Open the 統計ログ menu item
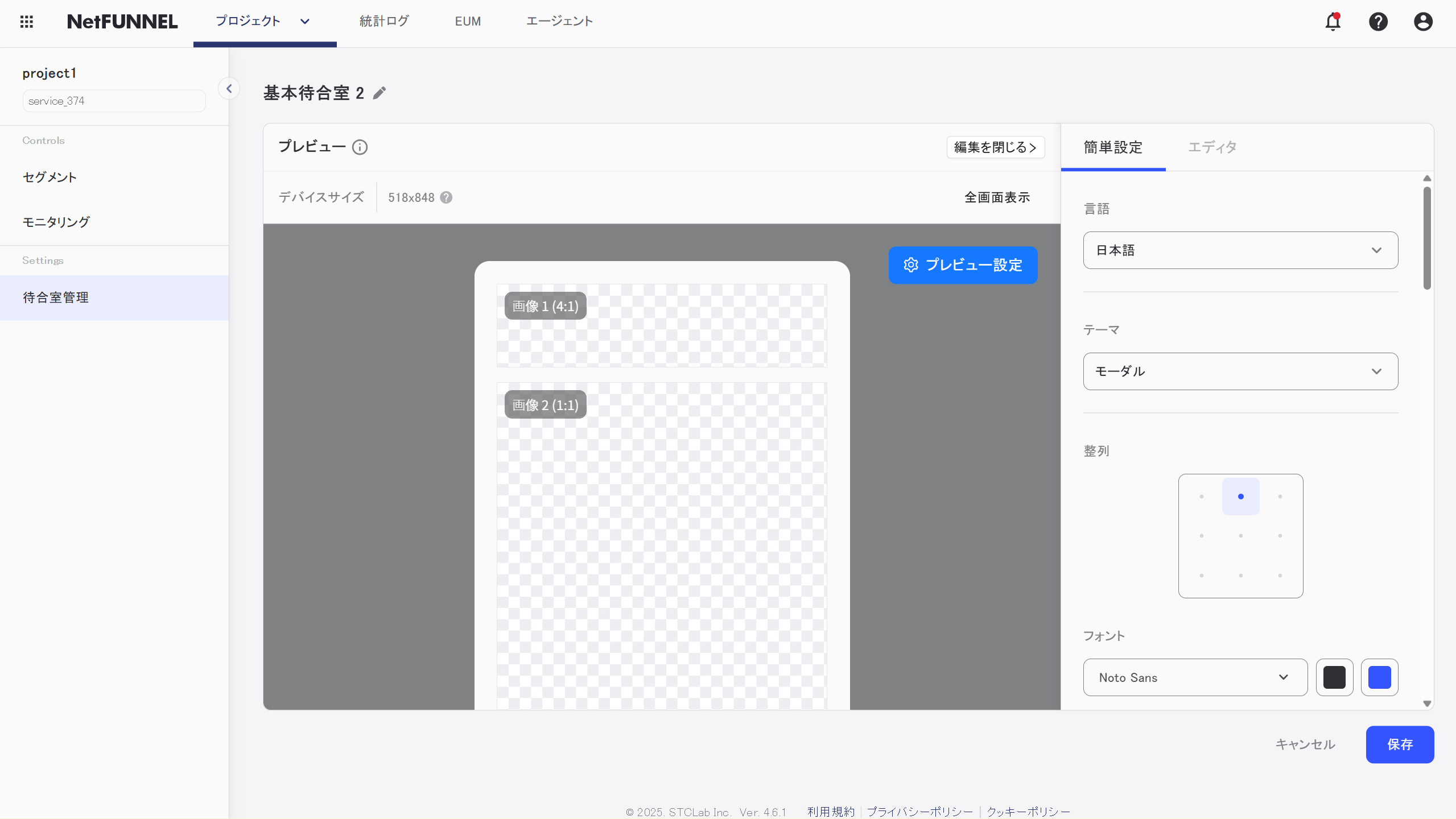Image resolution: width=1456 pixels, height=819 pixels. pos(384,22)
